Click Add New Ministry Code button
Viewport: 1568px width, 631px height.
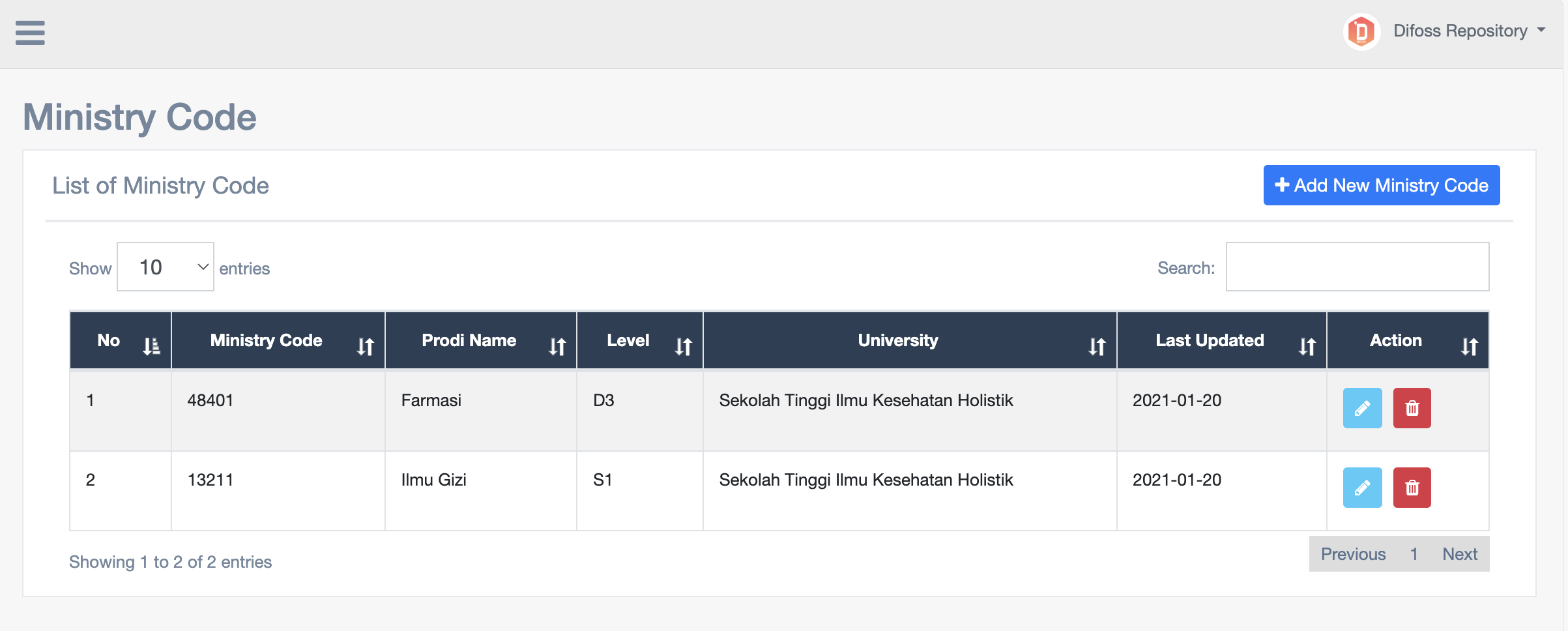[x=1381, y=186]
